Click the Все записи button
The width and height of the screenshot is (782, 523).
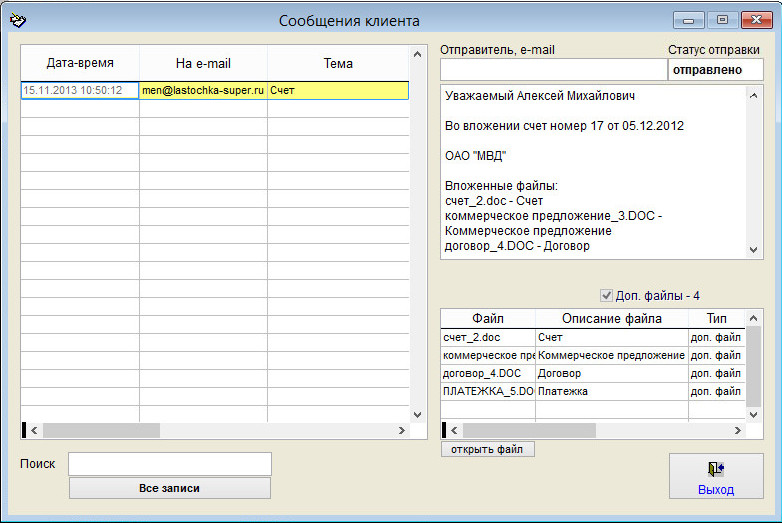click(169, 488)
